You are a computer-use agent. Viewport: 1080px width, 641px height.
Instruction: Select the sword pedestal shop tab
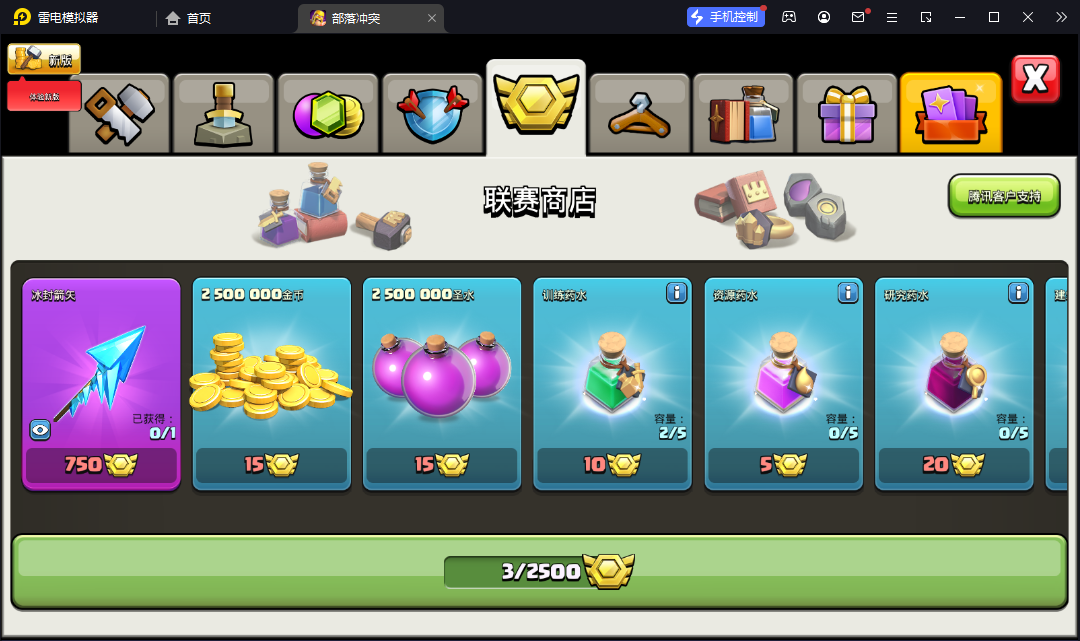[x=223, y=114]
